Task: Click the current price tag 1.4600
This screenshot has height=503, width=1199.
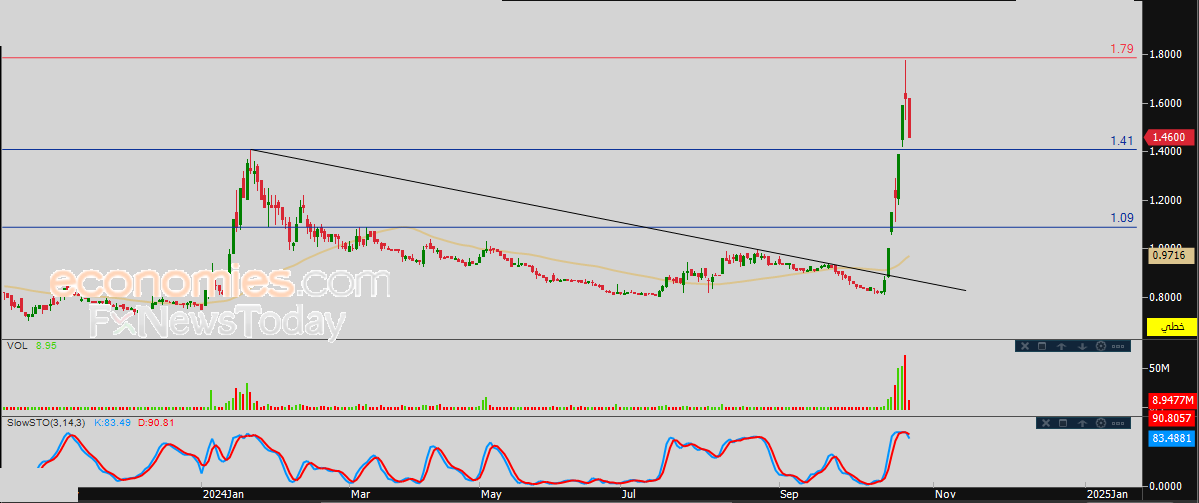Action: 1168,137
